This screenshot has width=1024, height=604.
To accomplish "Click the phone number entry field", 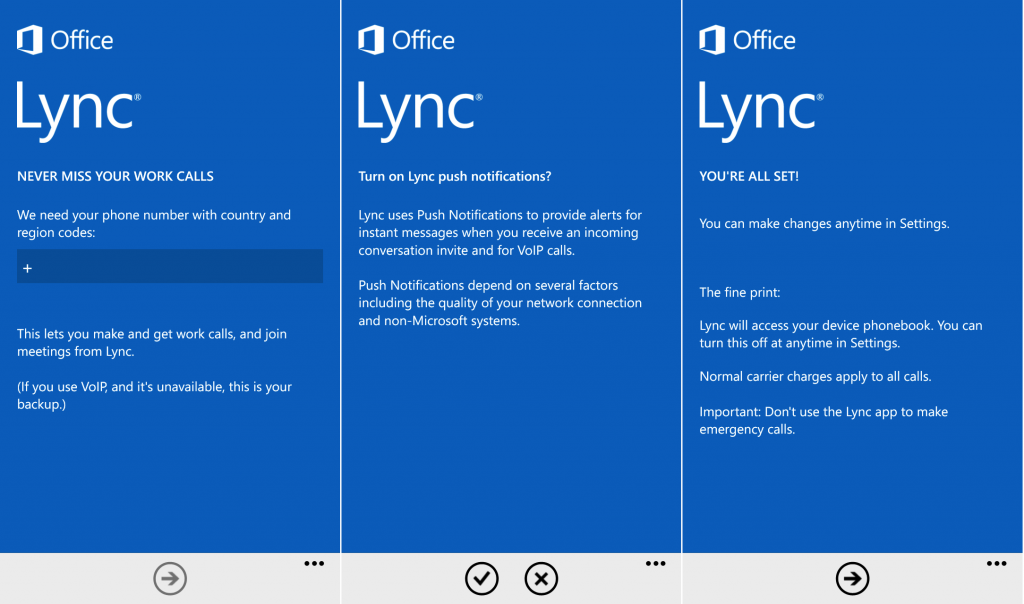I will [x=169, y=266].
